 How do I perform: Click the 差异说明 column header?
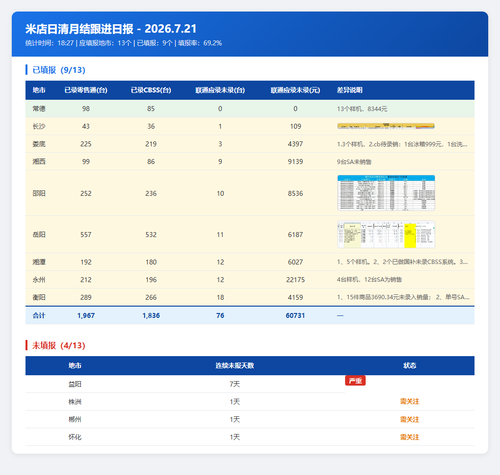[x=349, y=90]
